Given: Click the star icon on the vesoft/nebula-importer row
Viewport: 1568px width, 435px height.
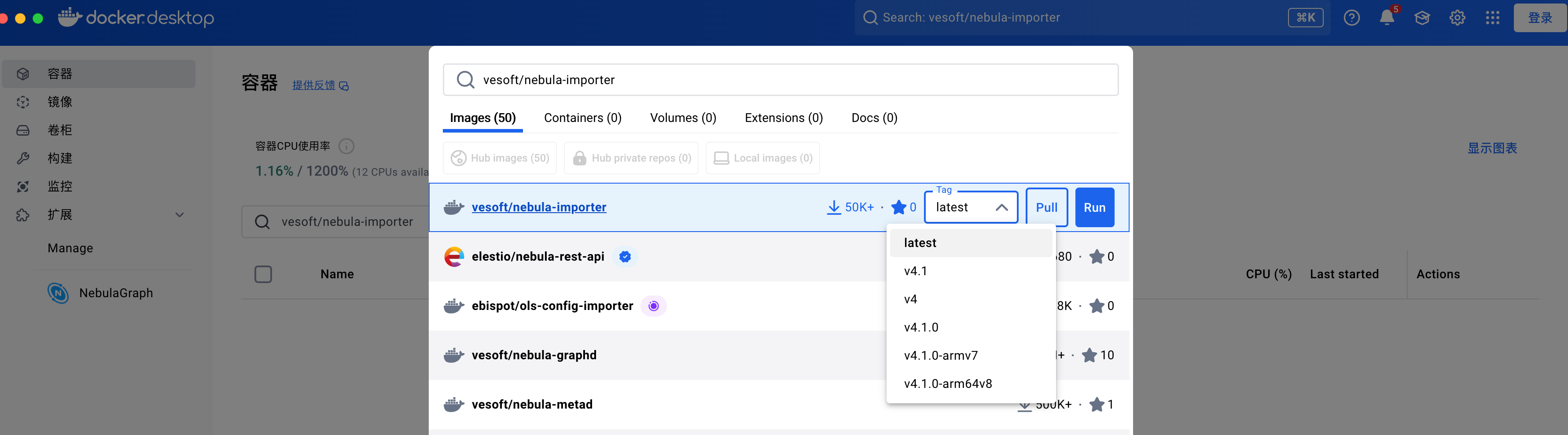Looking at the screenshot, I should pos(898,207).
